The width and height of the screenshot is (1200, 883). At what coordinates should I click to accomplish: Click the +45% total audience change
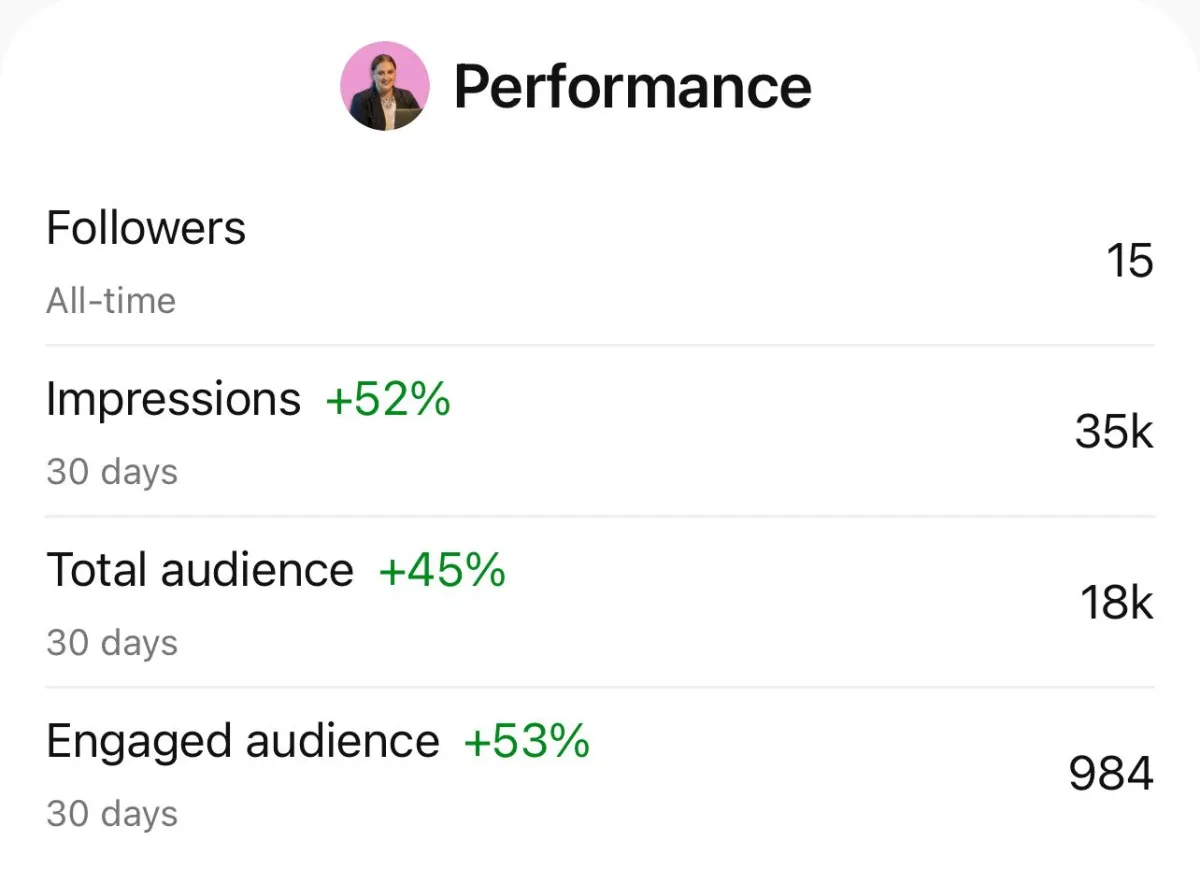point(442,570)
